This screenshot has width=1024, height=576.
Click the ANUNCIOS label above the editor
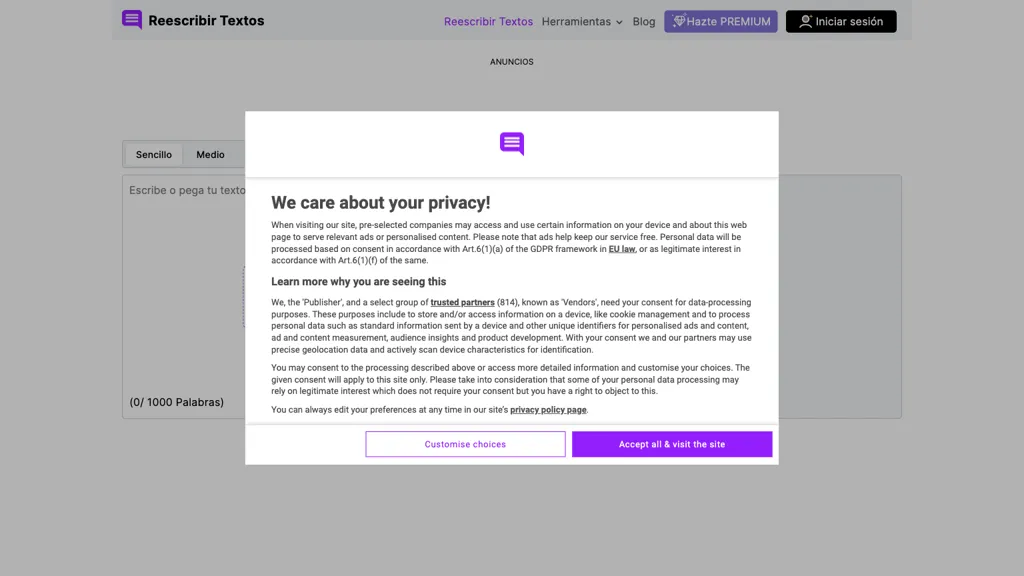[511, 61]
